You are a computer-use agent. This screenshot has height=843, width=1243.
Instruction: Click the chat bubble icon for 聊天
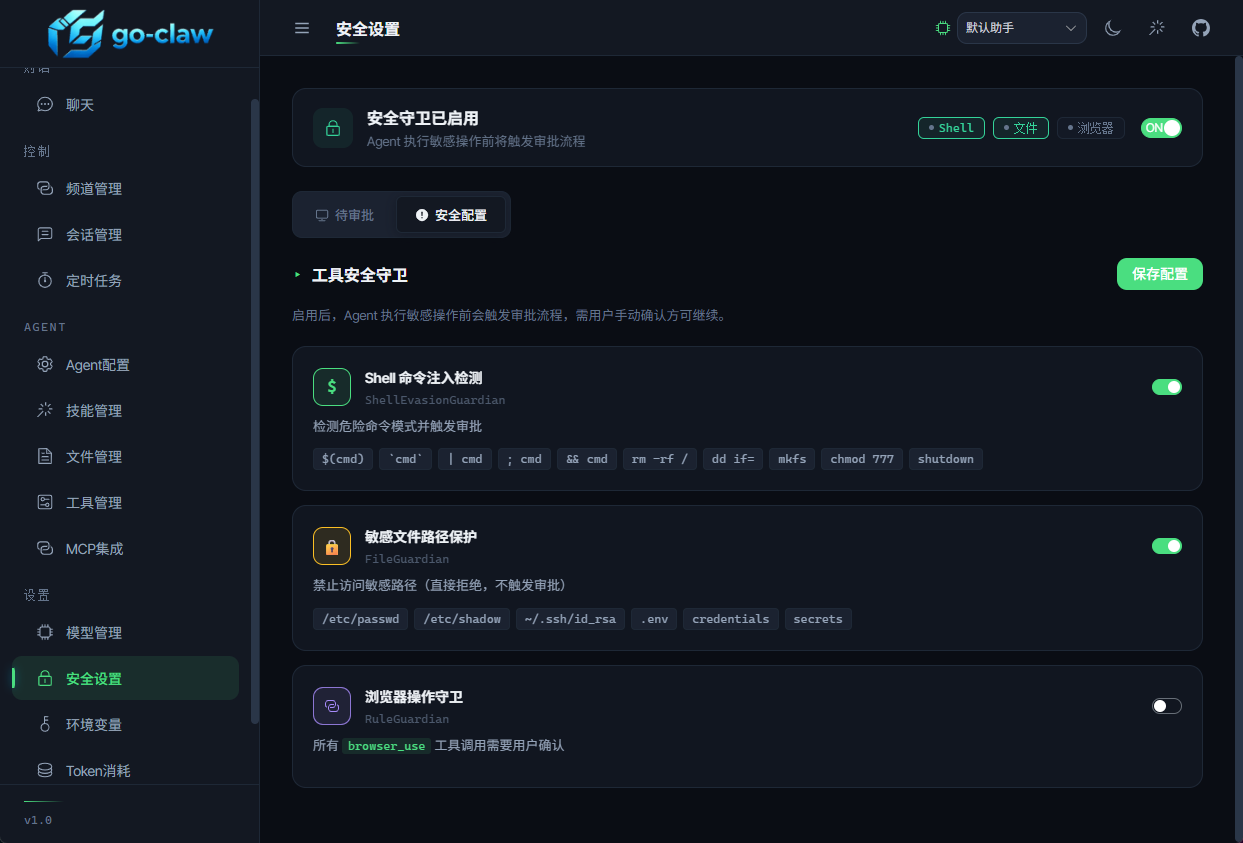pyautogui.click(x=45, y=104)
